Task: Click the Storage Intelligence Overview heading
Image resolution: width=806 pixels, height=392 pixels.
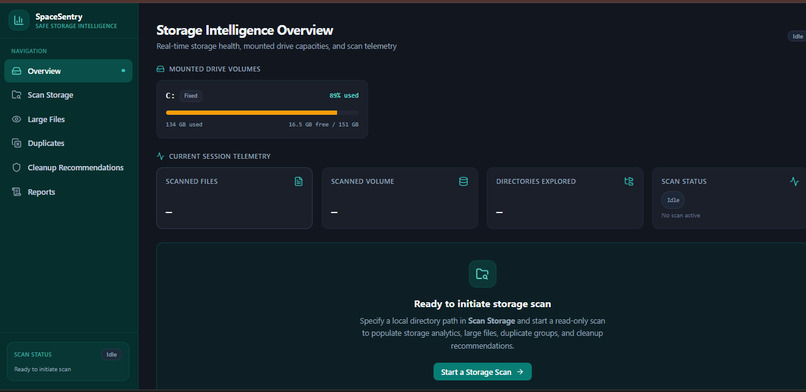Action: [x=245, y=30]
